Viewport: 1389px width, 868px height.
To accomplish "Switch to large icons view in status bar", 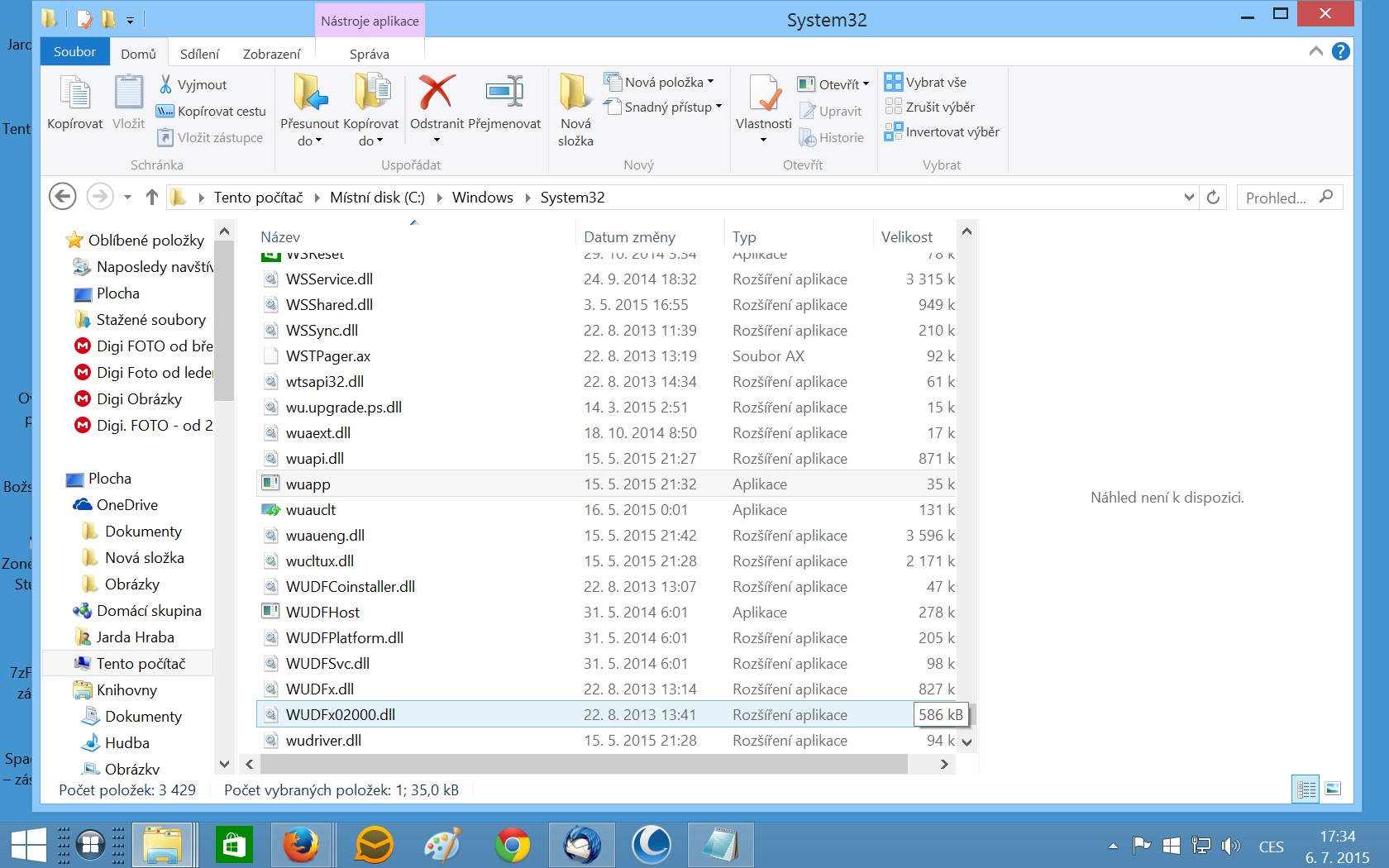I will (1333, 789).
